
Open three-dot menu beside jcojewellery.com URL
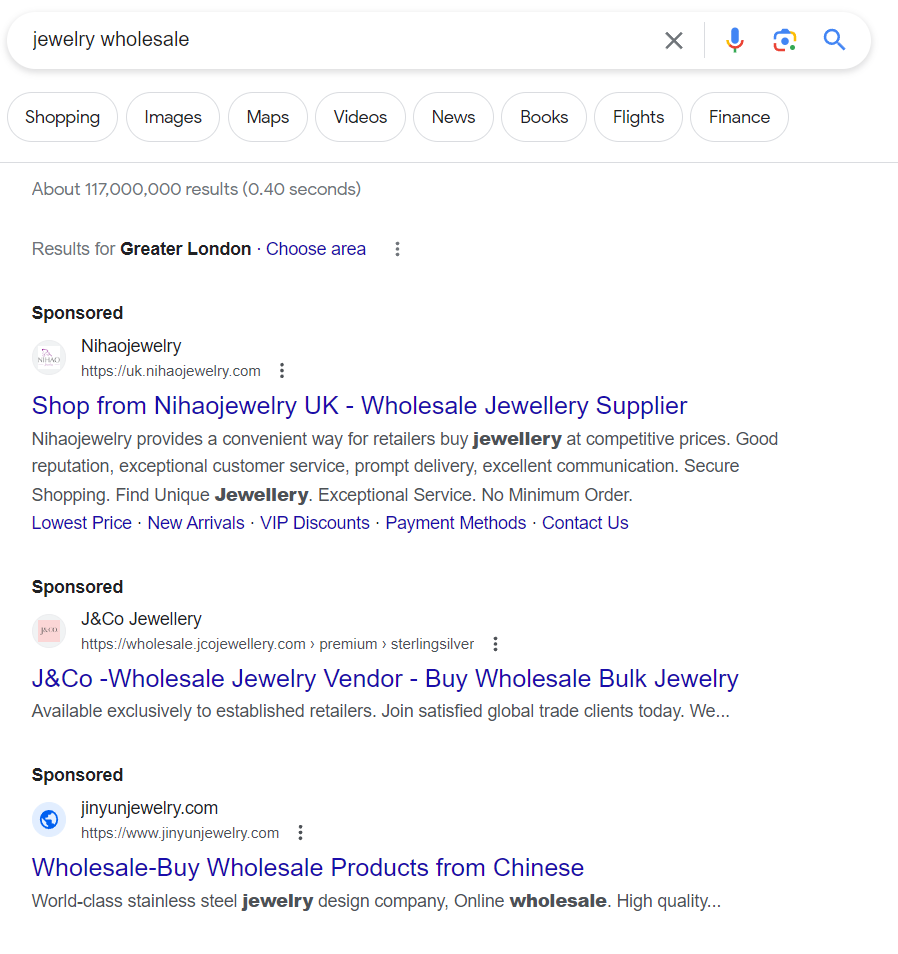click(x=495, y=644)
